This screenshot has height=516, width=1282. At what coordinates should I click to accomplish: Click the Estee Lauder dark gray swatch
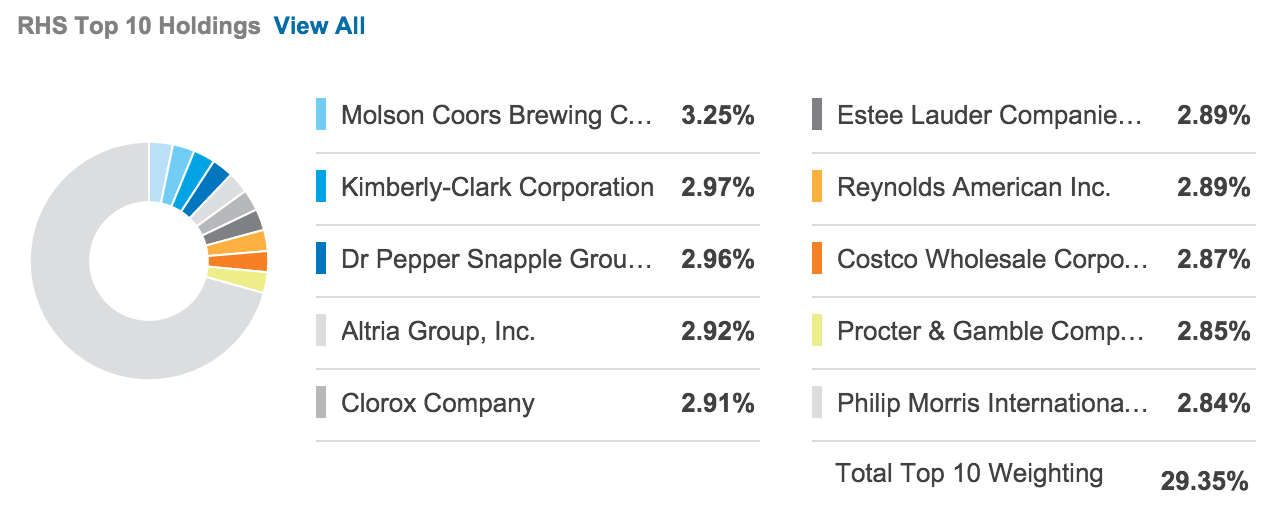817,115
